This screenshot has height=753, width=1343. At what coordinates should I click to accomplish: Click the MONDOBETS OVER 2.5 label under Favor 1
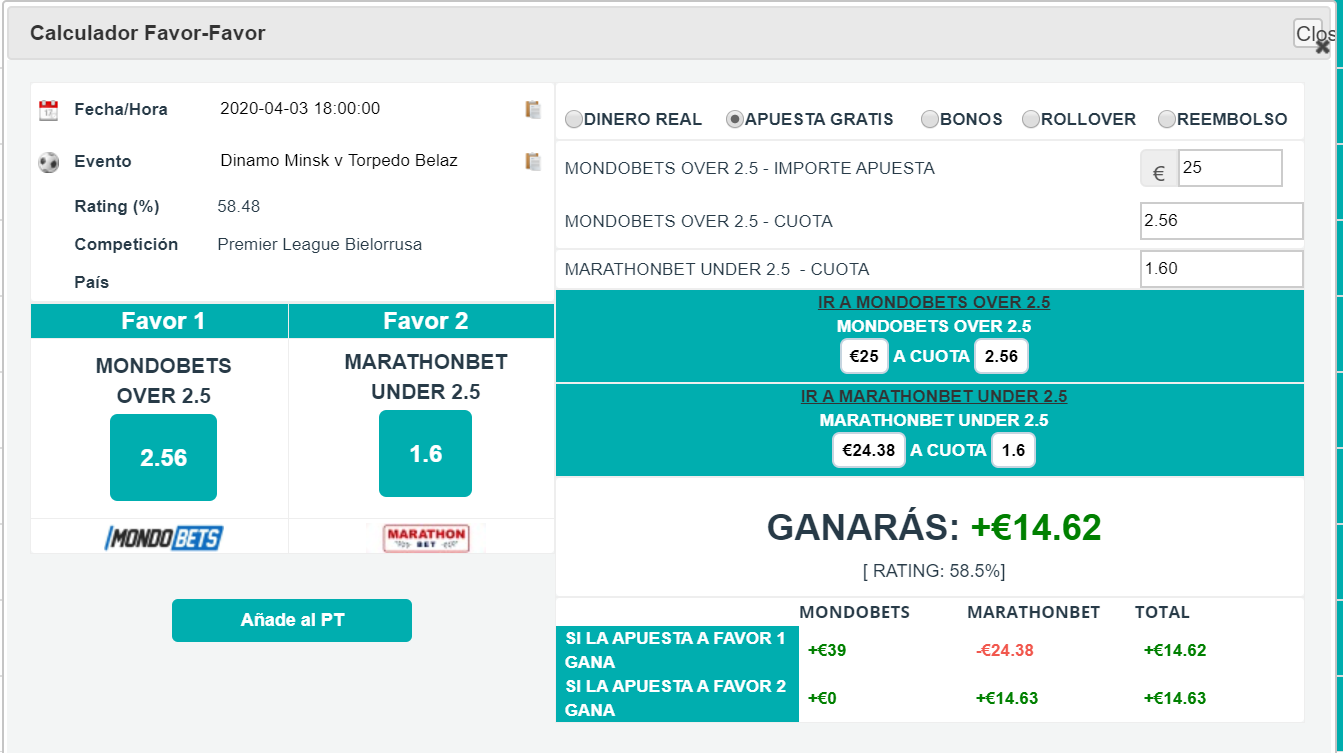coord(163,381)
